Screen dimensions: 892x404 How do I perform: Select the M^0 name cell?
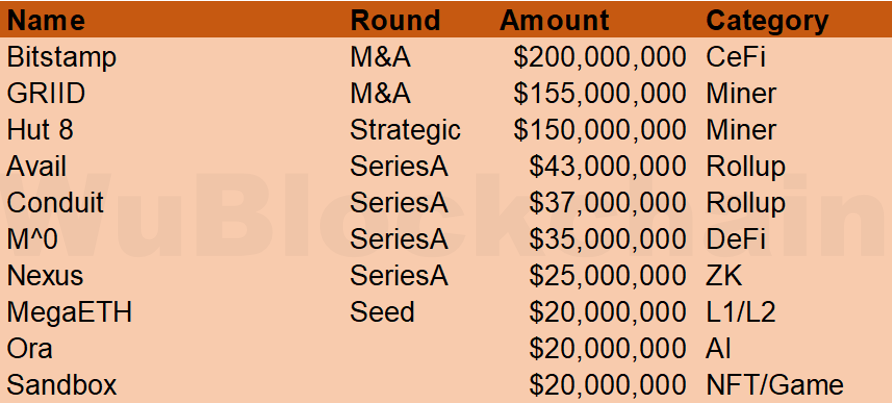pyautogui.click(x=32, y=240)
